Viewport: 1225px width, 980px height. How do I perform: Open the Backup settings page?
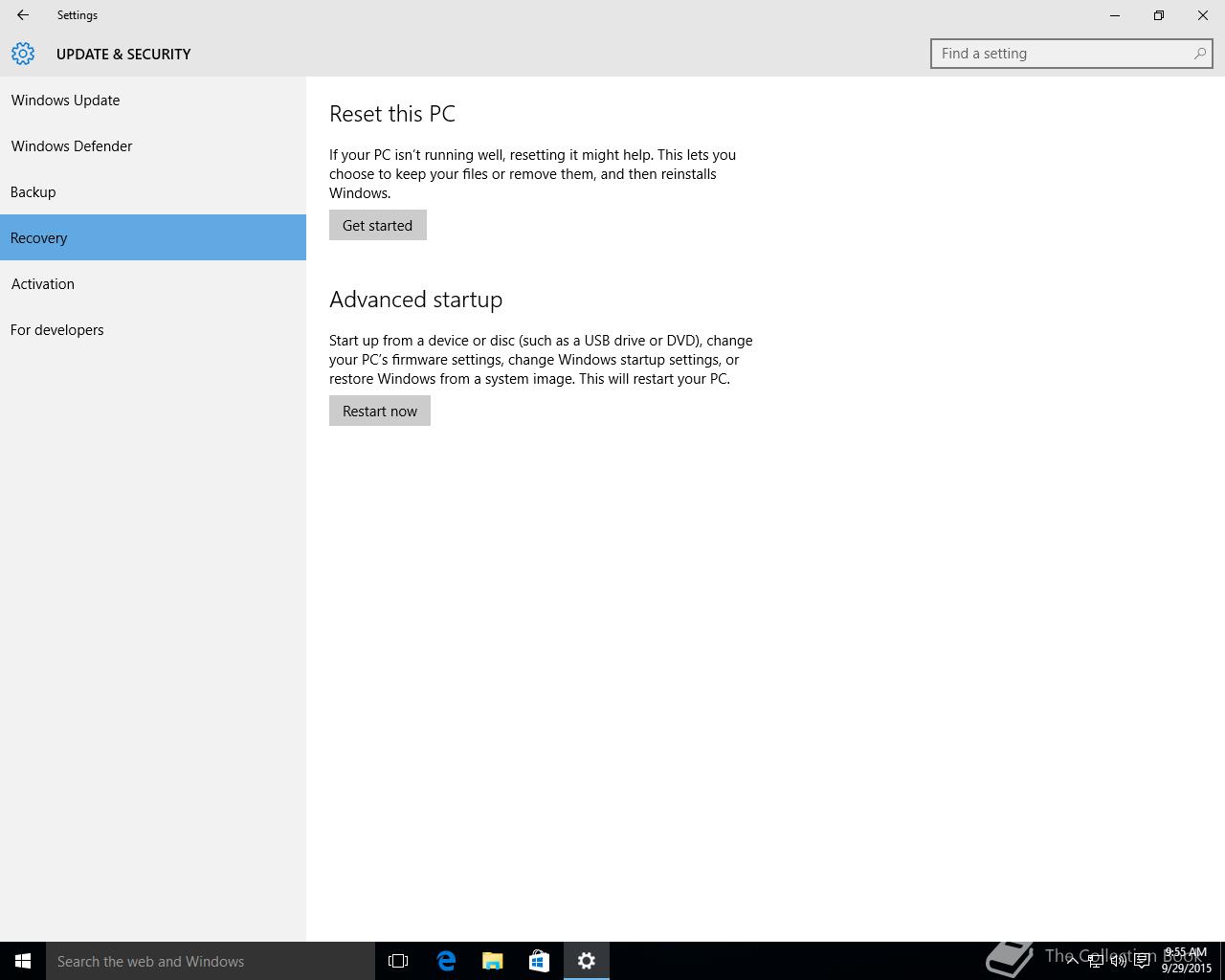[x=153, y=191]
